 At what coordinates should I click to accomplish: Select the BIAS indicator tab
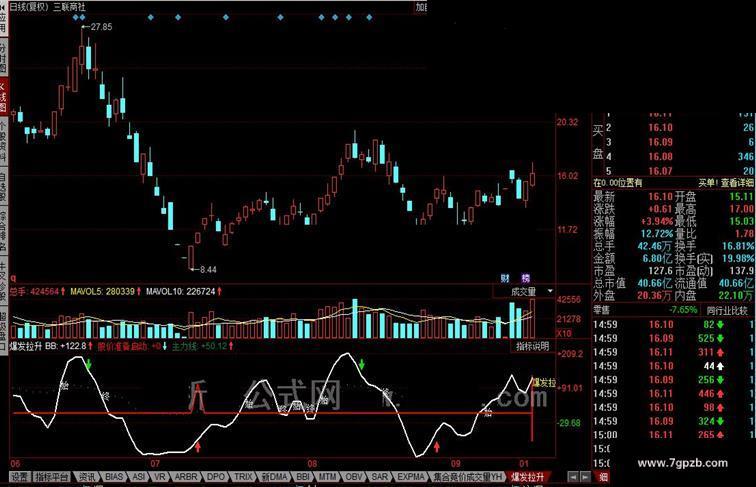(114, 477)
